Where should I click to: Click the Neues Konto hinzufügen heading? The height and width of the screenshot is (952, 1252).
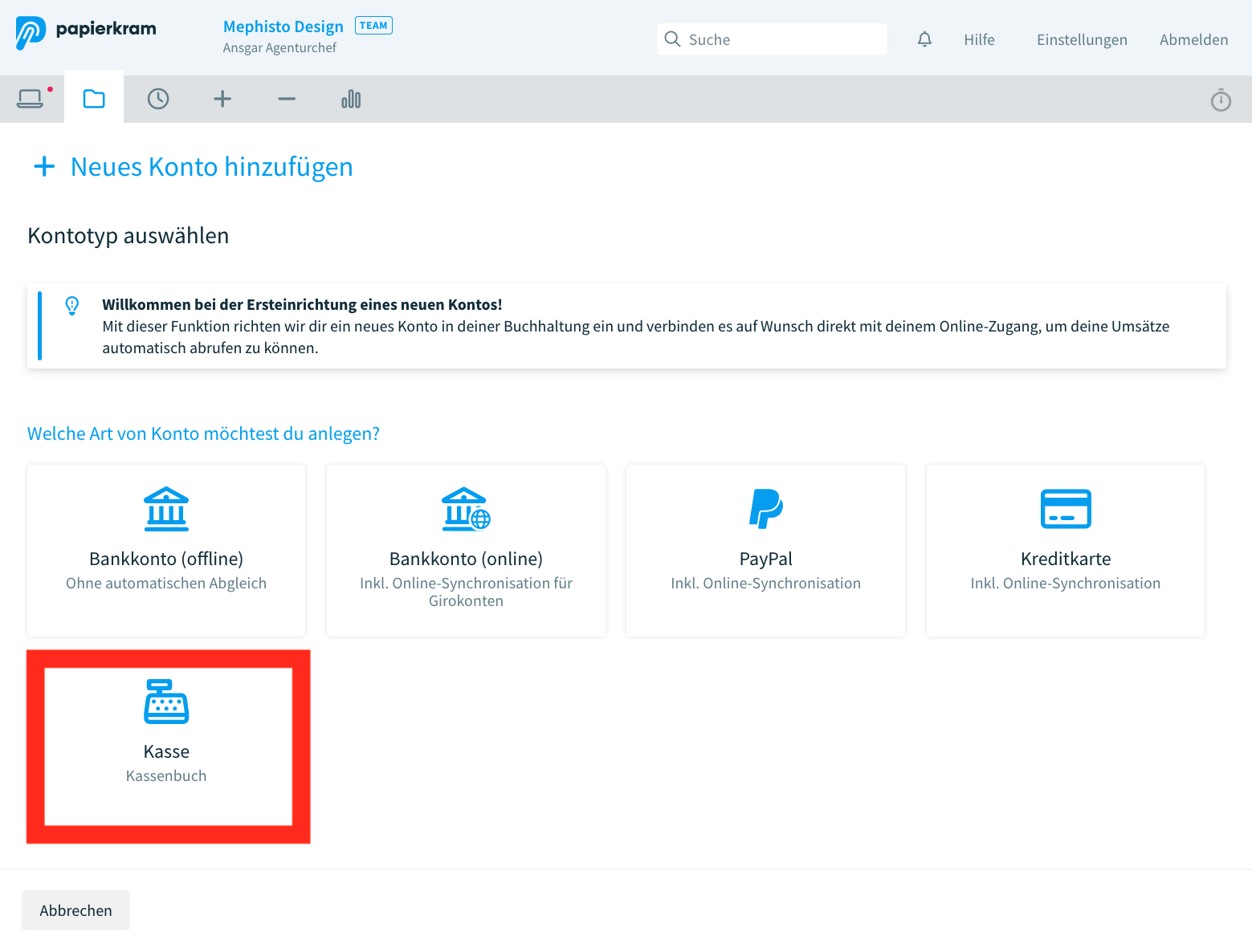point(212,167)
